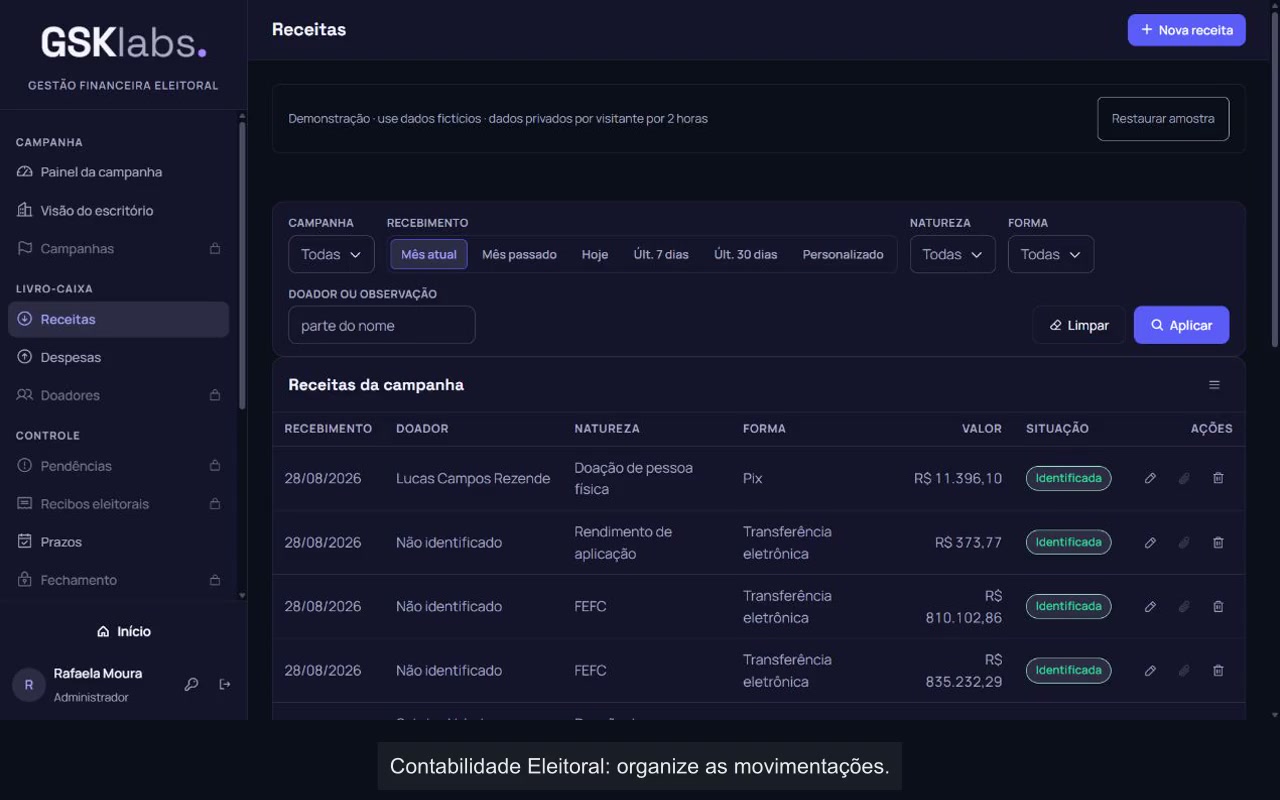
Task: Delete the R$ 835.232,29 FEFC receipt
Action: (1218, 670)
